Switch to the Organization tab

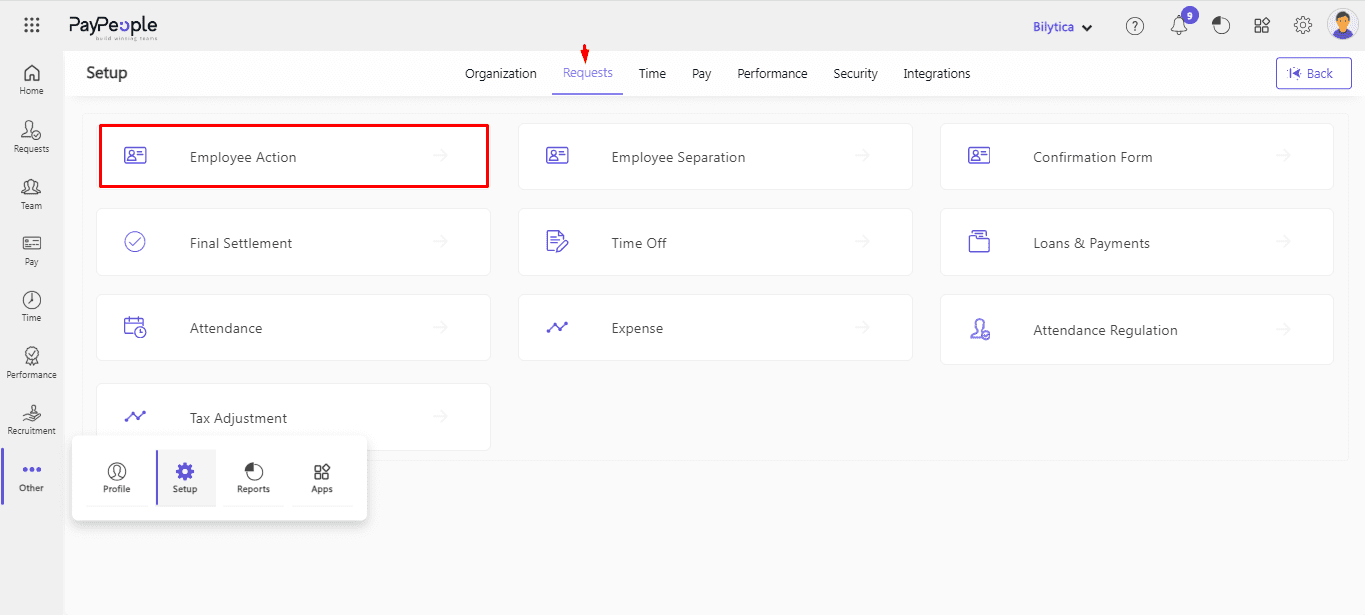pyautogui.click(x=500, y=74)
